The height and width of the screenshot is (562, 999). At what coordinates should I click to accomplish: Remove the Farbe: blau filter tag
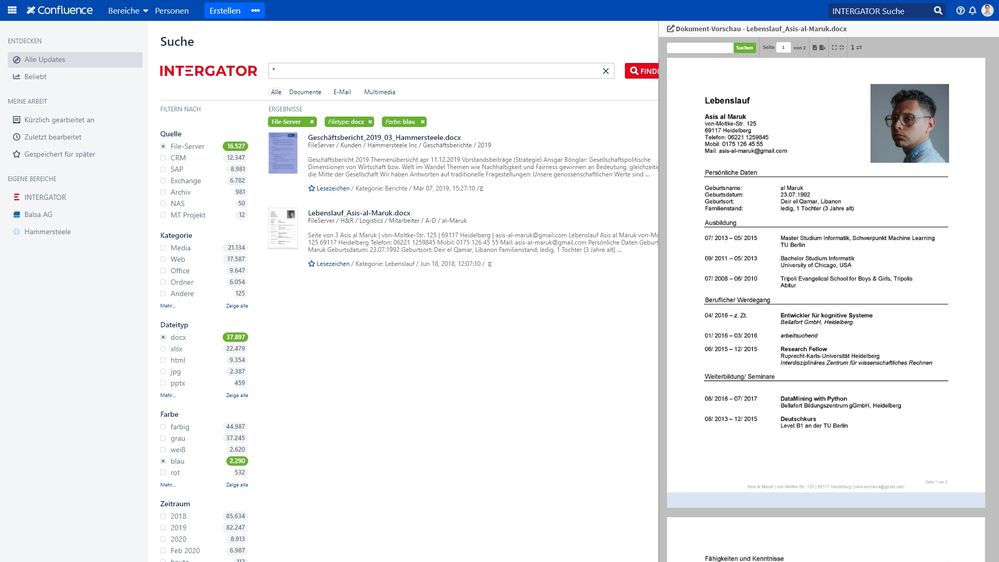coord(422,122)
